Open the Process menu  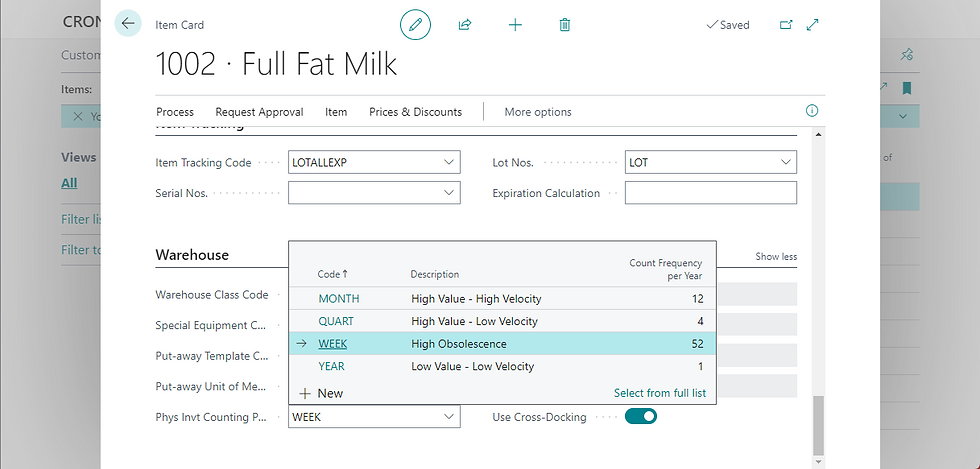point(175,112)
